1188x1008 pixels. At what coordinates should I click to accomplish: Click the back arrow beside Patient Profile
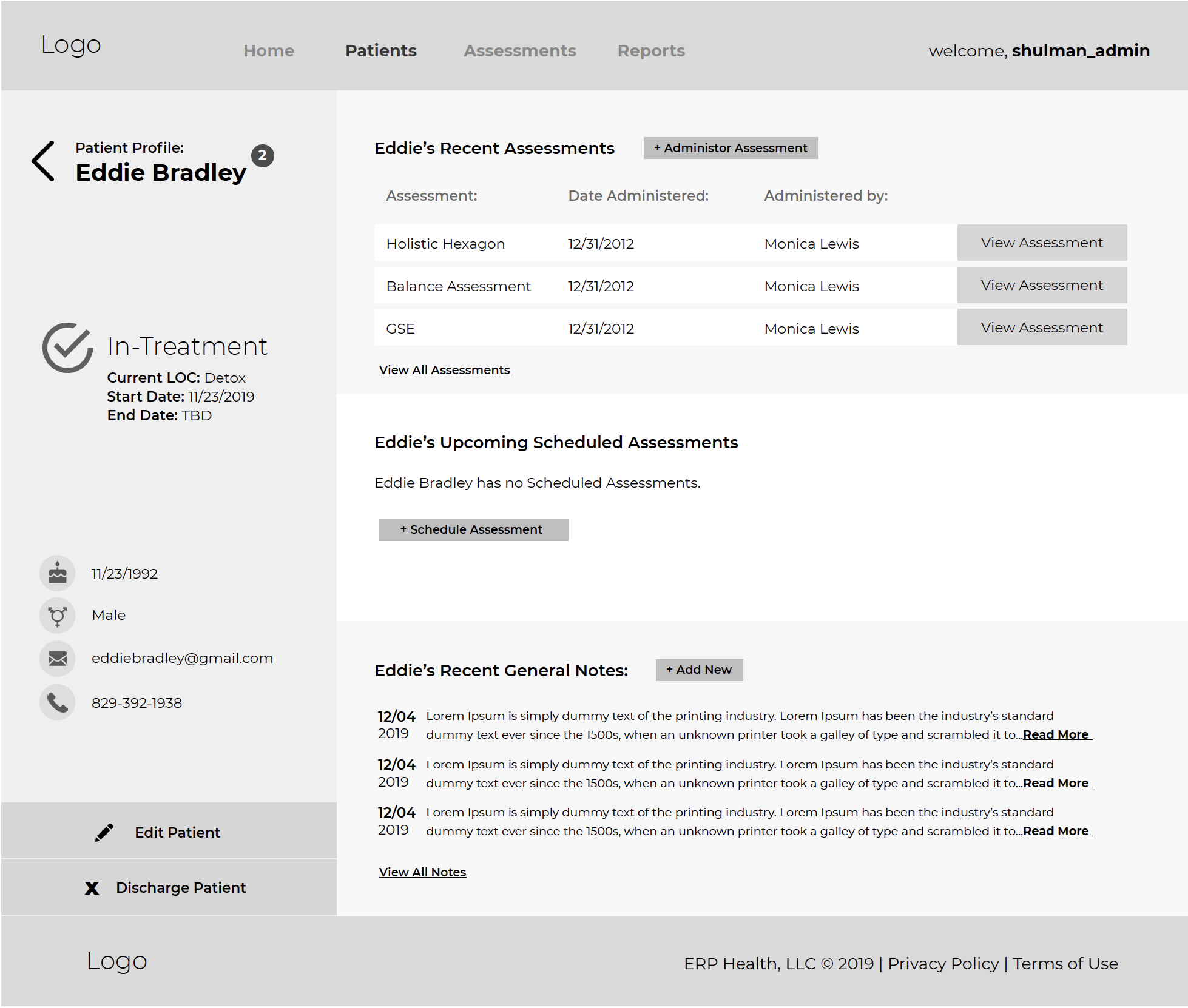(43, 161)
